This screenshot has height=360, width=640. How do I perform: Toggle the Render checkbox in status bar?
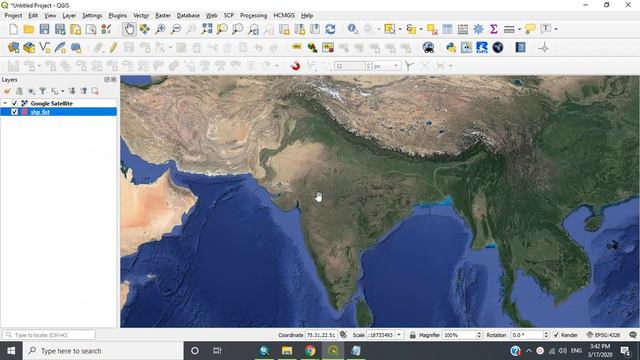point(556,335)
